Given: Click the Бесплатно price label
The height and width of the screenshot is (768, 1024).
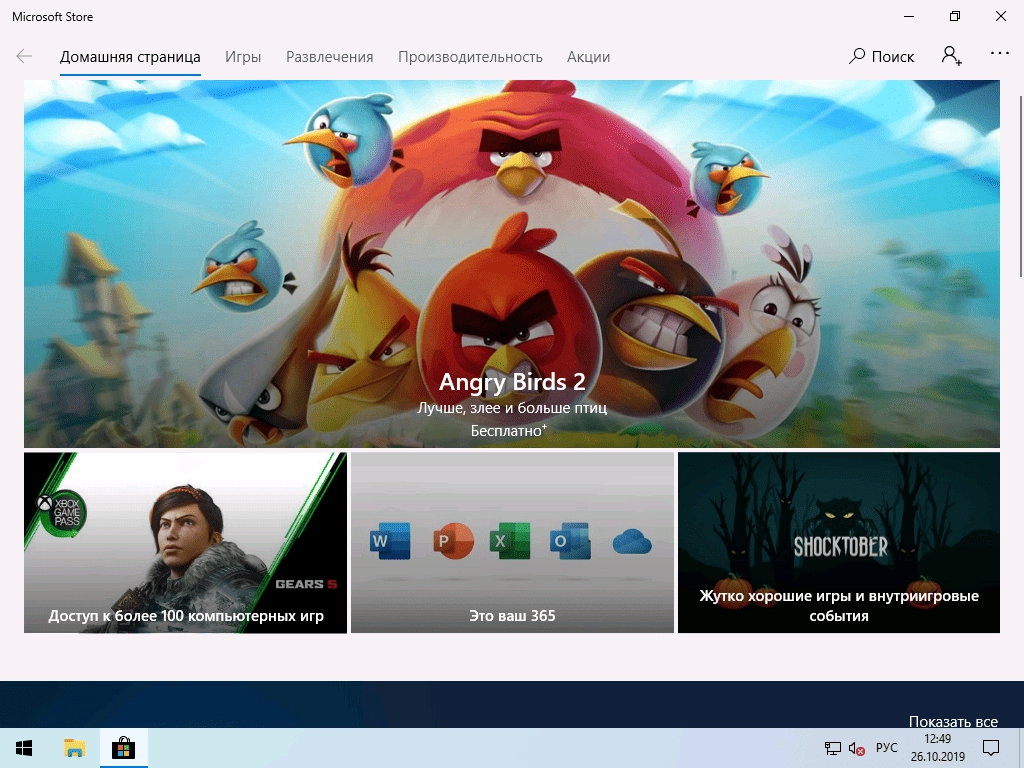Looking at the screenshot, I should pyautogui.click(x=509, y=430).
